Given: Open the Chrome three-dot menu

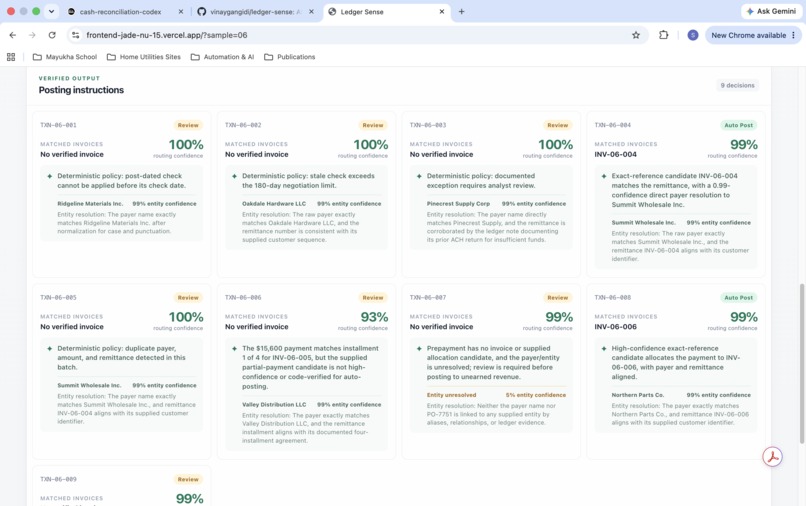Looking at the screenshot, I should pyautogui.click(x=794, y=35).
